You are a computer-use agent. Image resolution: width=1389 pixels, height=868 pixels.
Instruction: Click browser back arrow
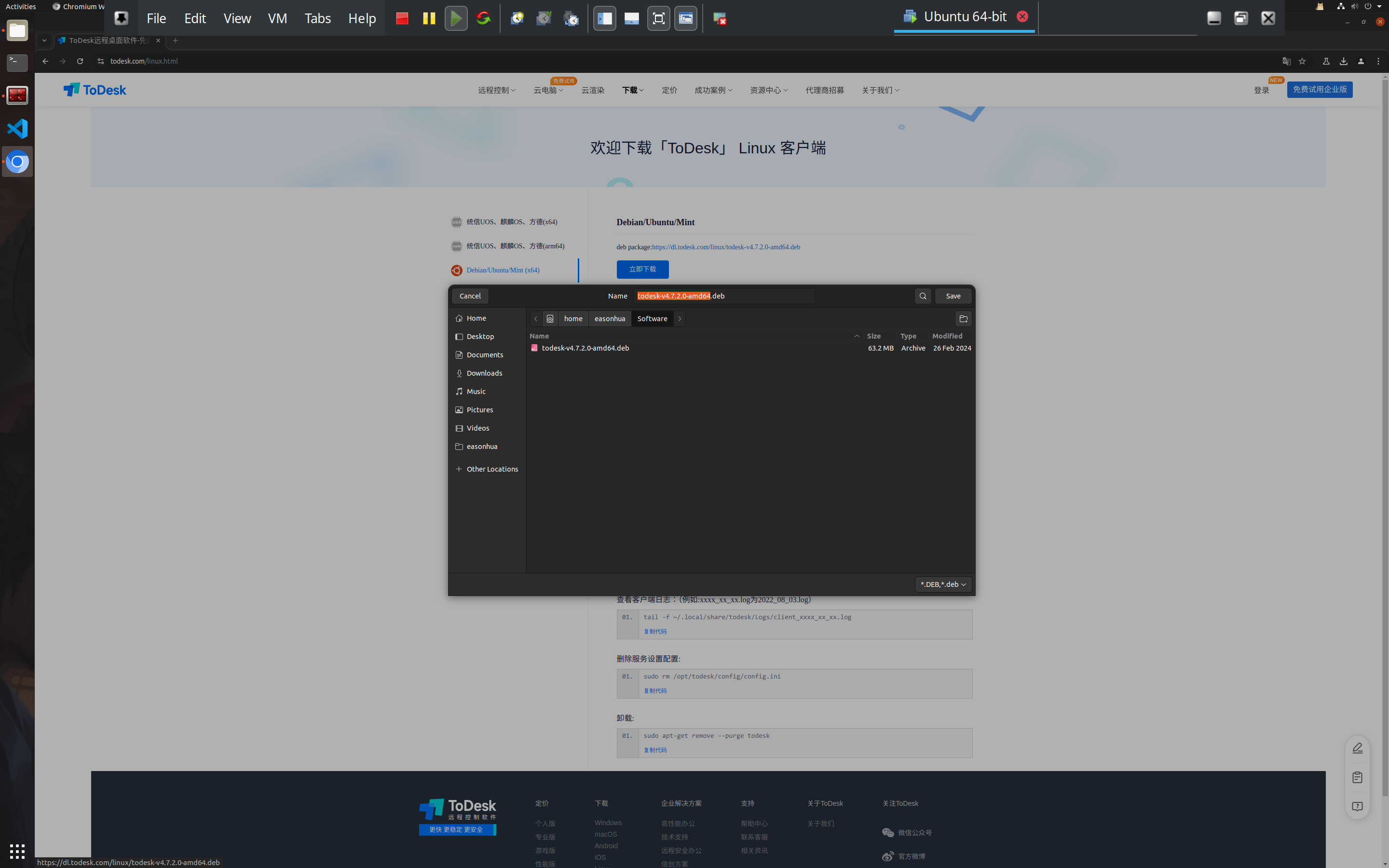[x=45, y=61]
